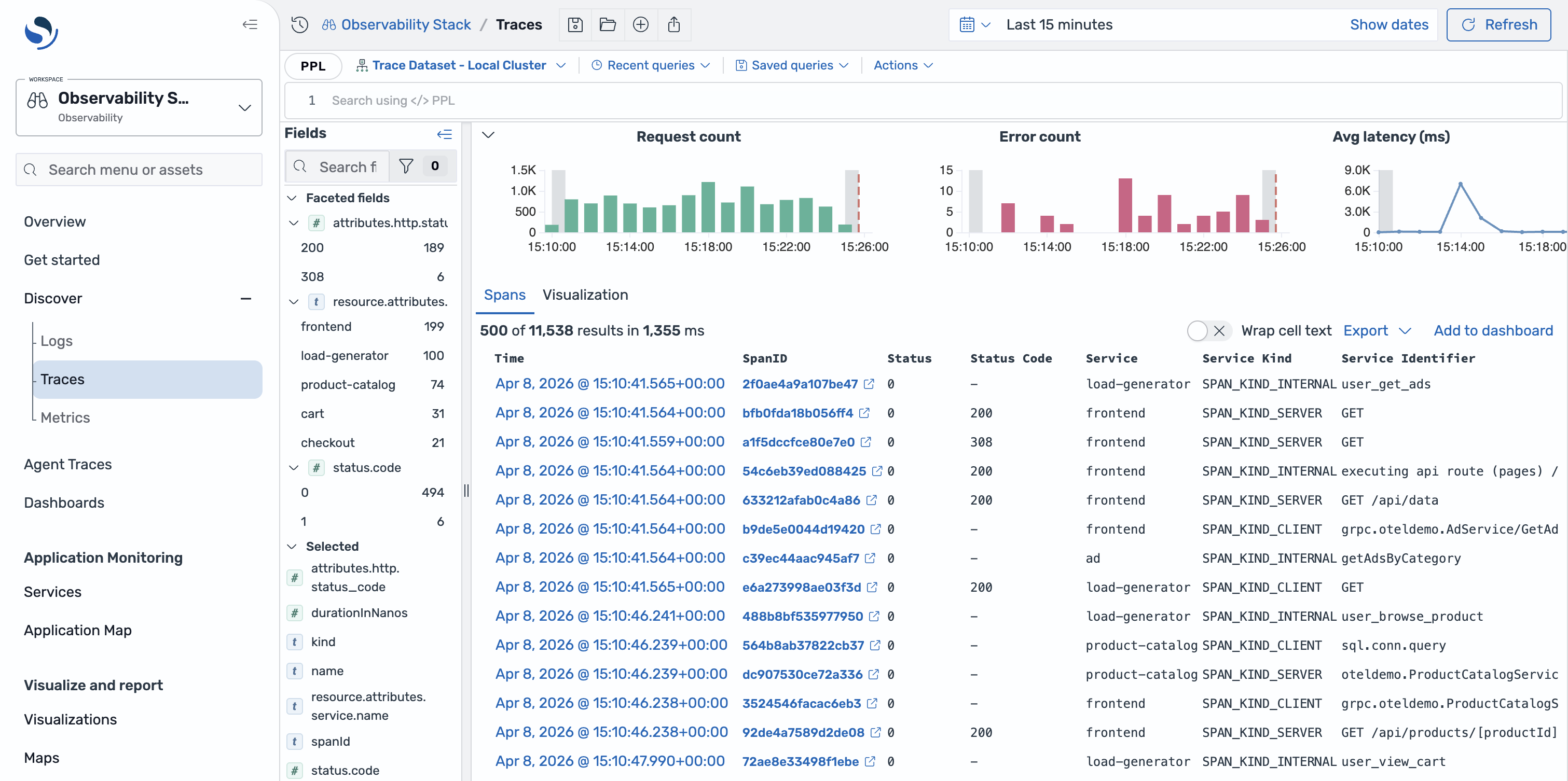Click the share icon in toolbar
The height and width of the screenshot is (781, 1568).
[x=673, y=24]
